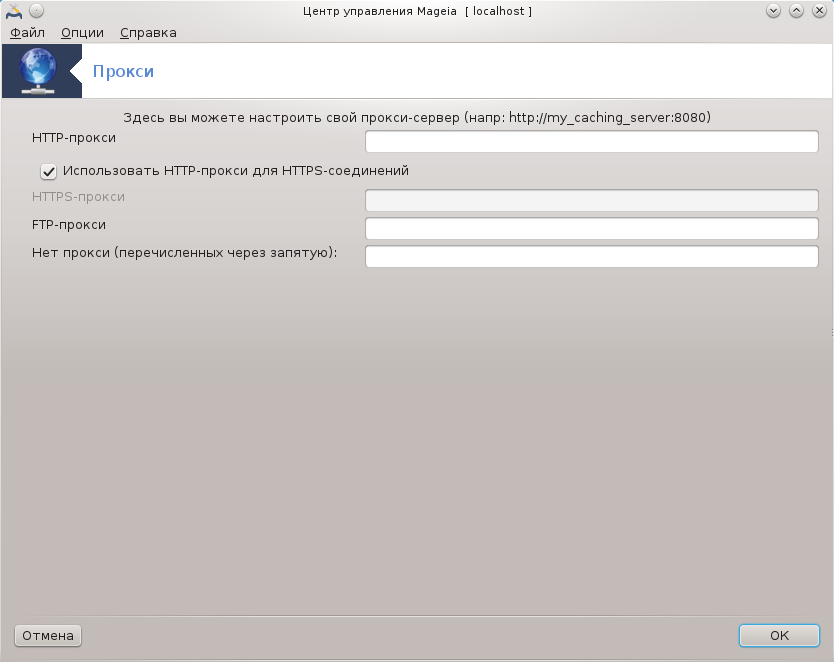
Task: Click the Mageia window menu icon
Action: [x=13, y=11]
